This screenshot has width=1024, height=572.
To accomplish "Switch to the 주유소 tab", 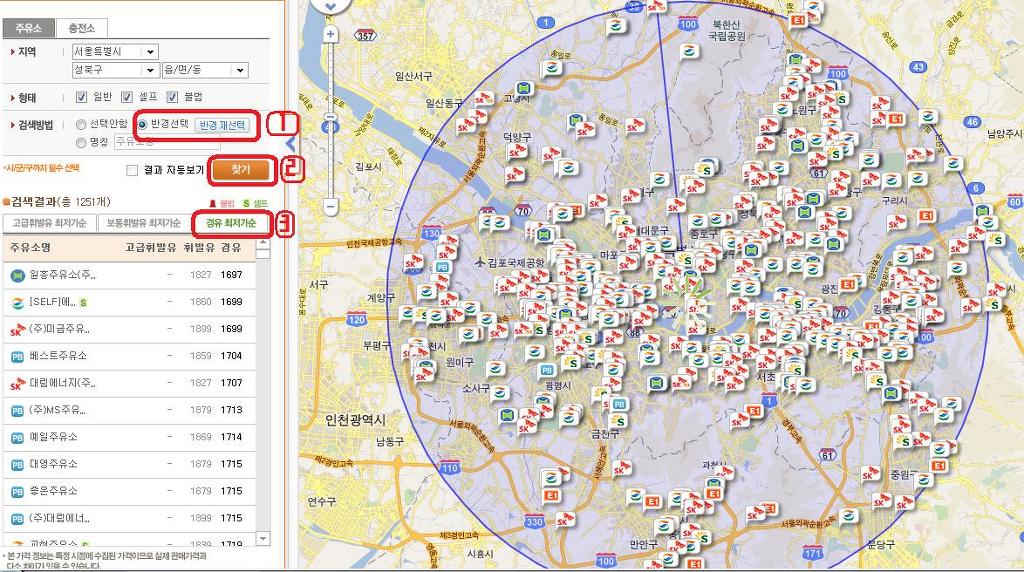I will 28,27.
